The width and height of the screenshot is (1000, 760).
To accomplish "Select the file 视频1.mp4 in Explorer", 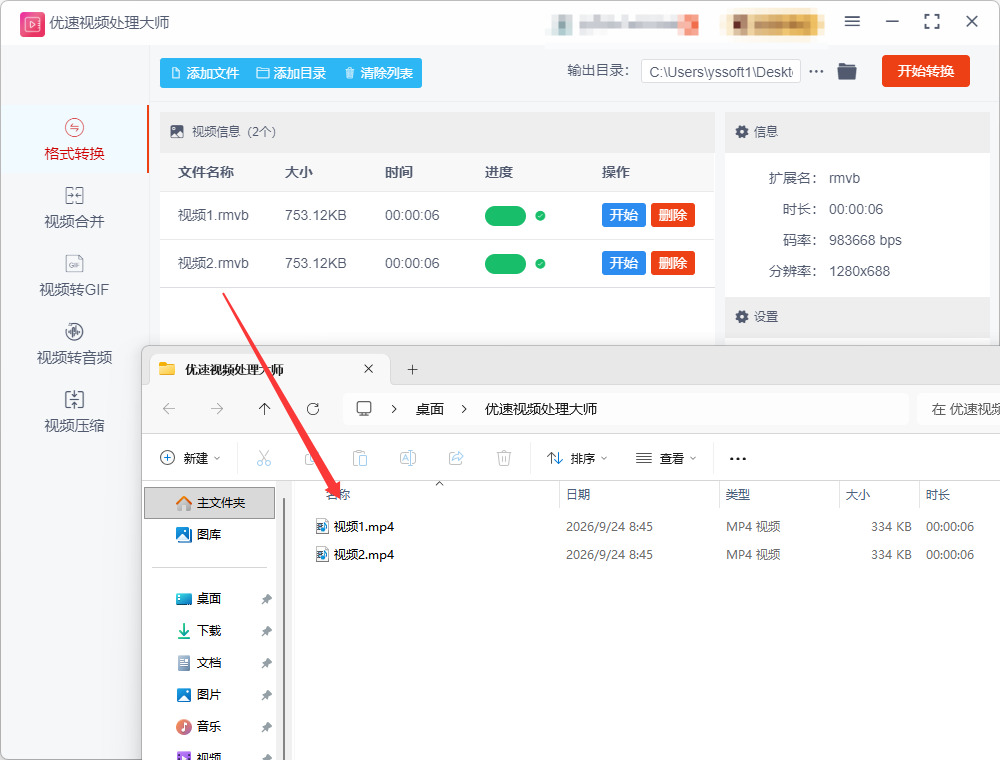I will click(x=355, y=527).
